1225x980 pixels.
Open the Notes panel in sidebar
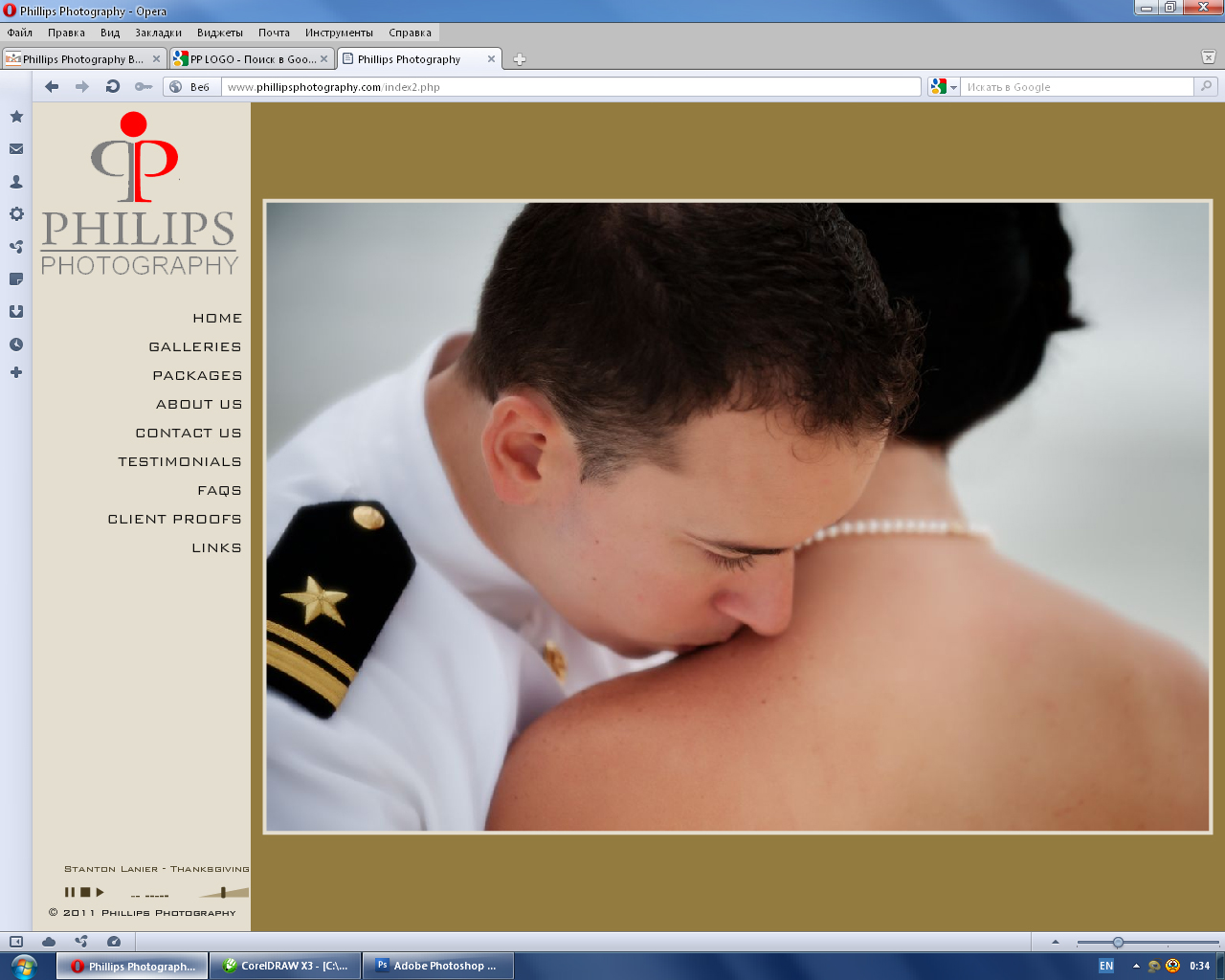pos(16,279)
